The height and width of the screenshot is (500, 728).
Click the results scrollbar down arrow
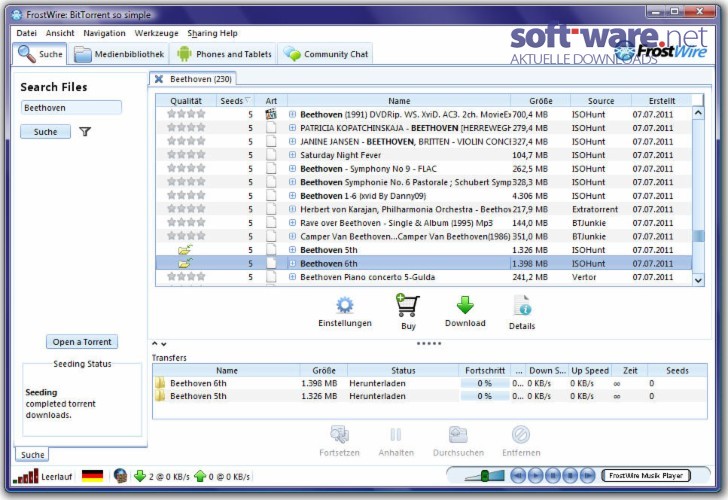point(698,279)
